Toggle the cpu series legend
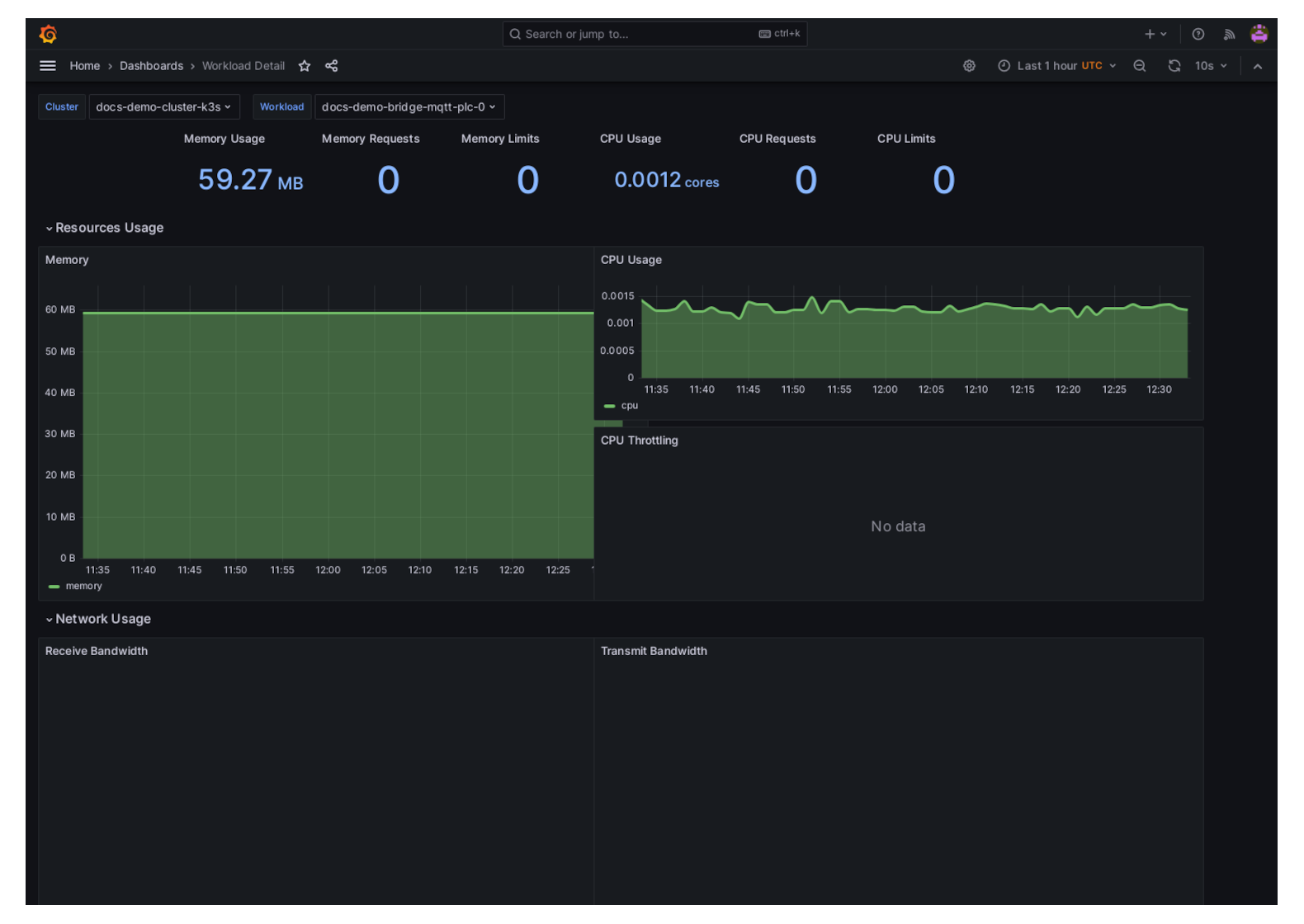 [629, 406]
